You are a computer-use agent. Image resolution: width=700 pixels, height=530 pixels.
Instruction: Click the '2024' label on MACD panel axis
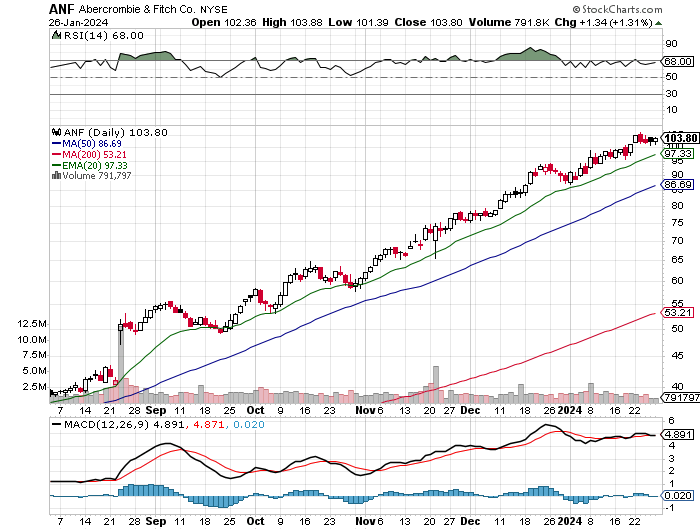[x=570, y=521]
